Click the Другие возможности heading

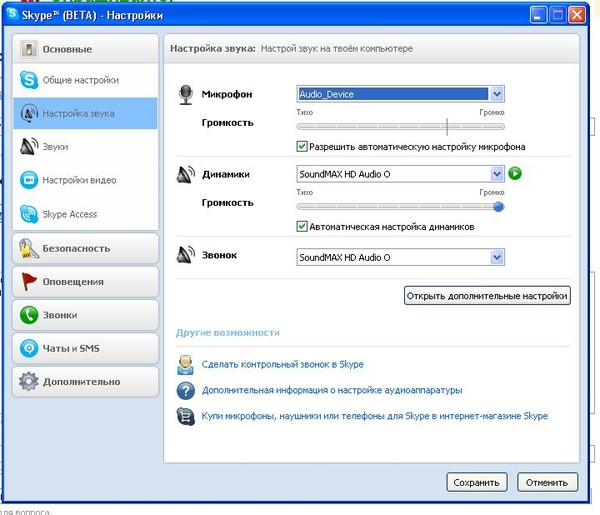[228, 332]
